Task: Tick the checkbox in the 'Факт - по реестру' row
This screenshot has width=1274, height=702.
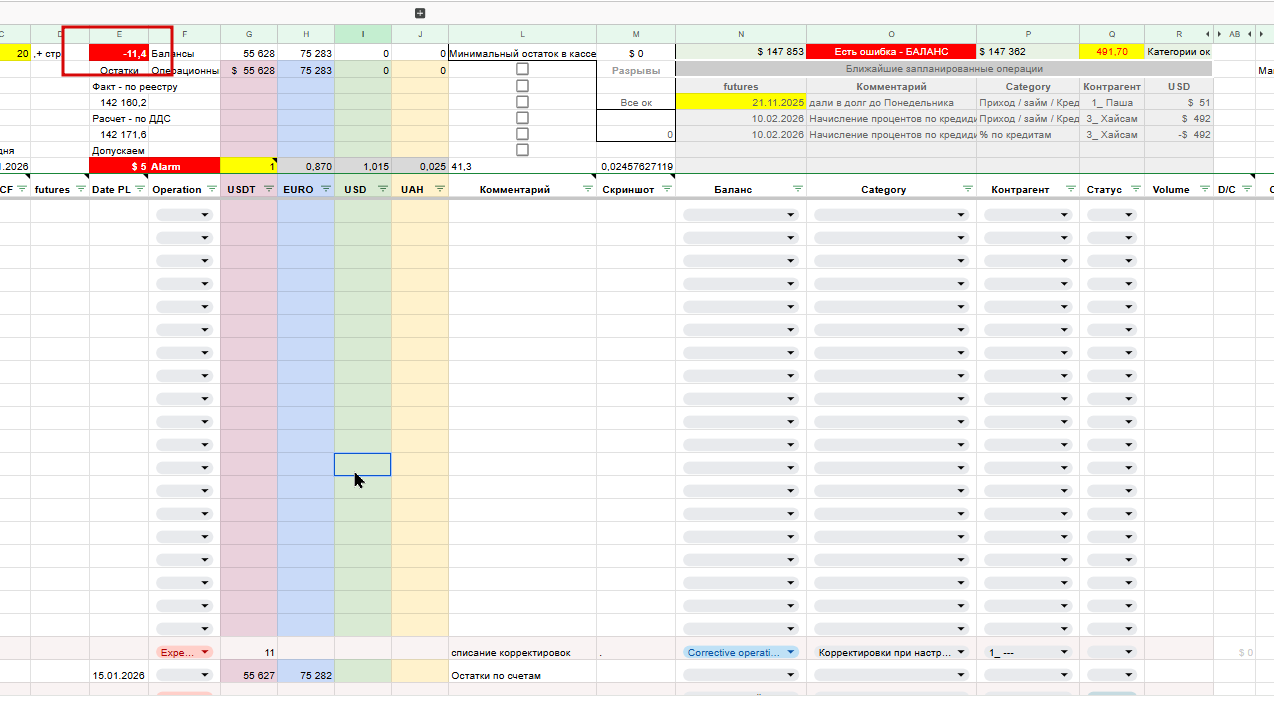Action: coord(522,86)
